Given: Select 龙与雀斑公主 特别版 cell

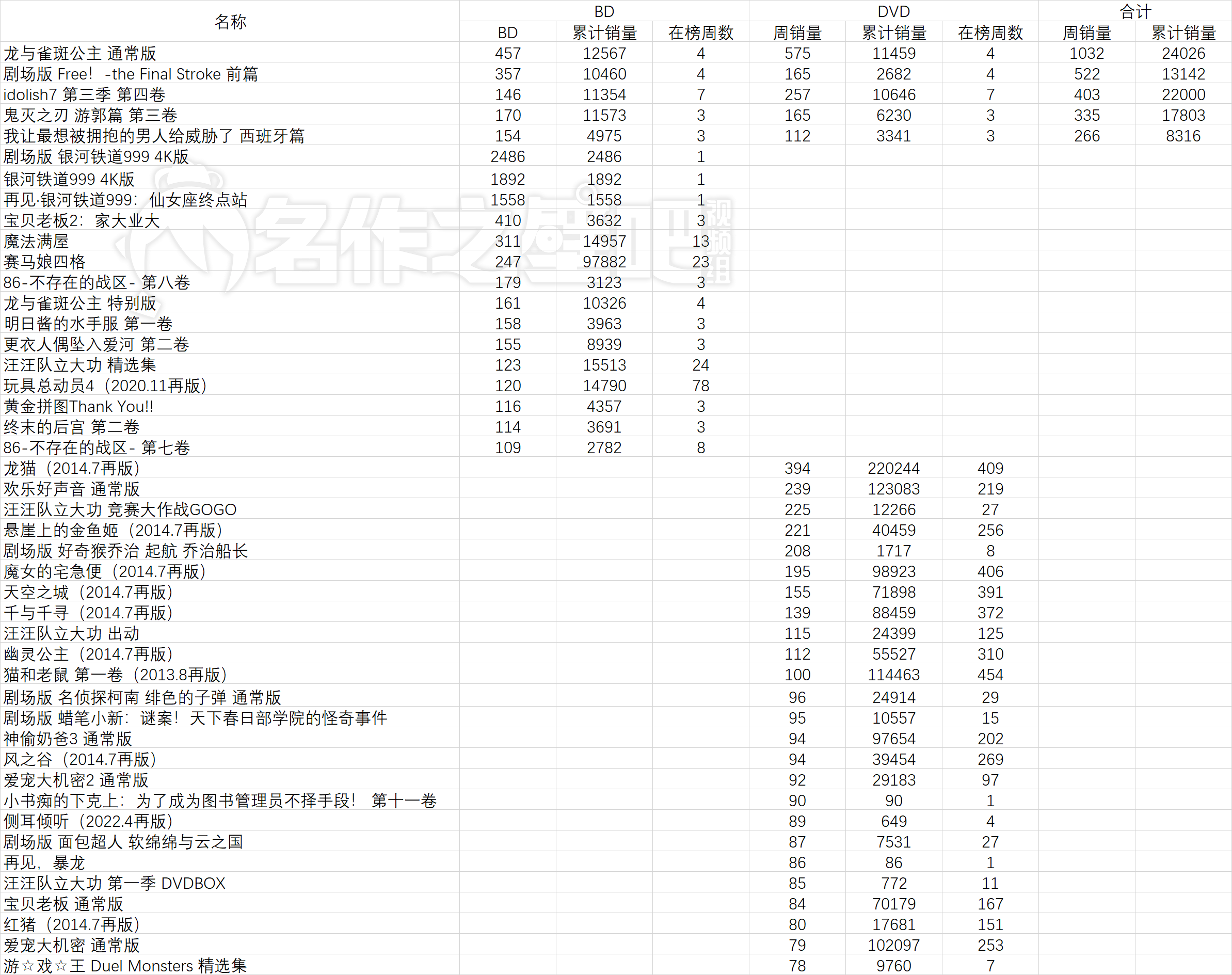Looking at the screenshot, I should (80, 302).
